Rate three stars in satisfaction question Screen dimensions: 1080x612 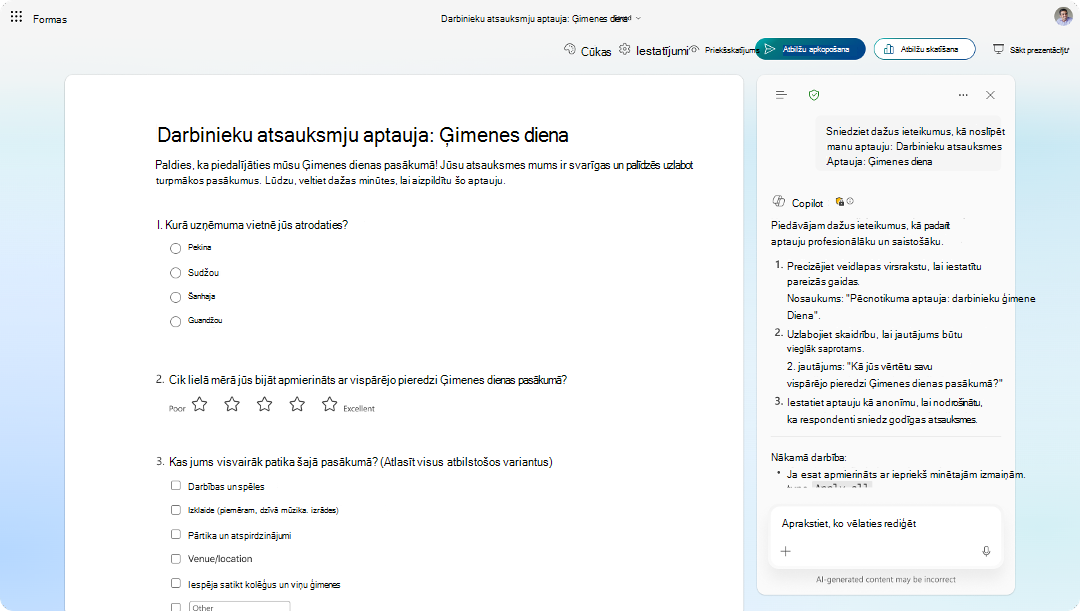pyautogui.click(x=264, y=404)
